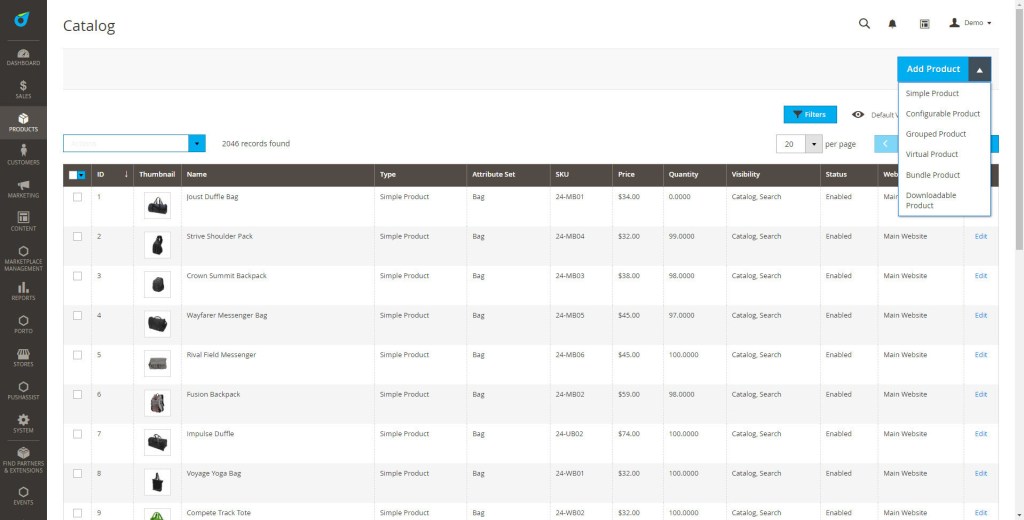The image size is (1024, 520).
Task: Choose Downloadable Product from the menu
Action: (931, 200)
